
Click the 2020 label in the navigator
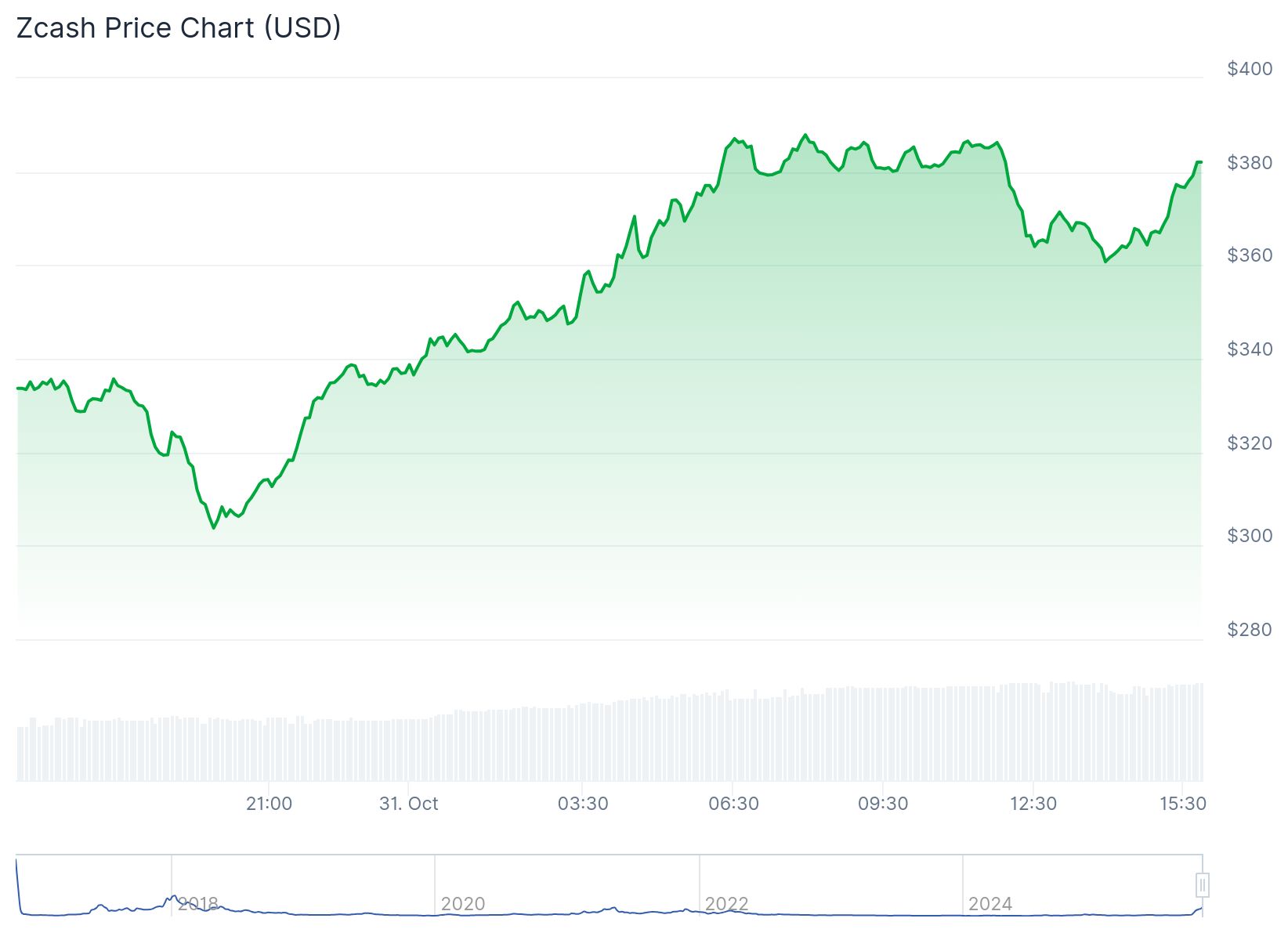[462, 904]
